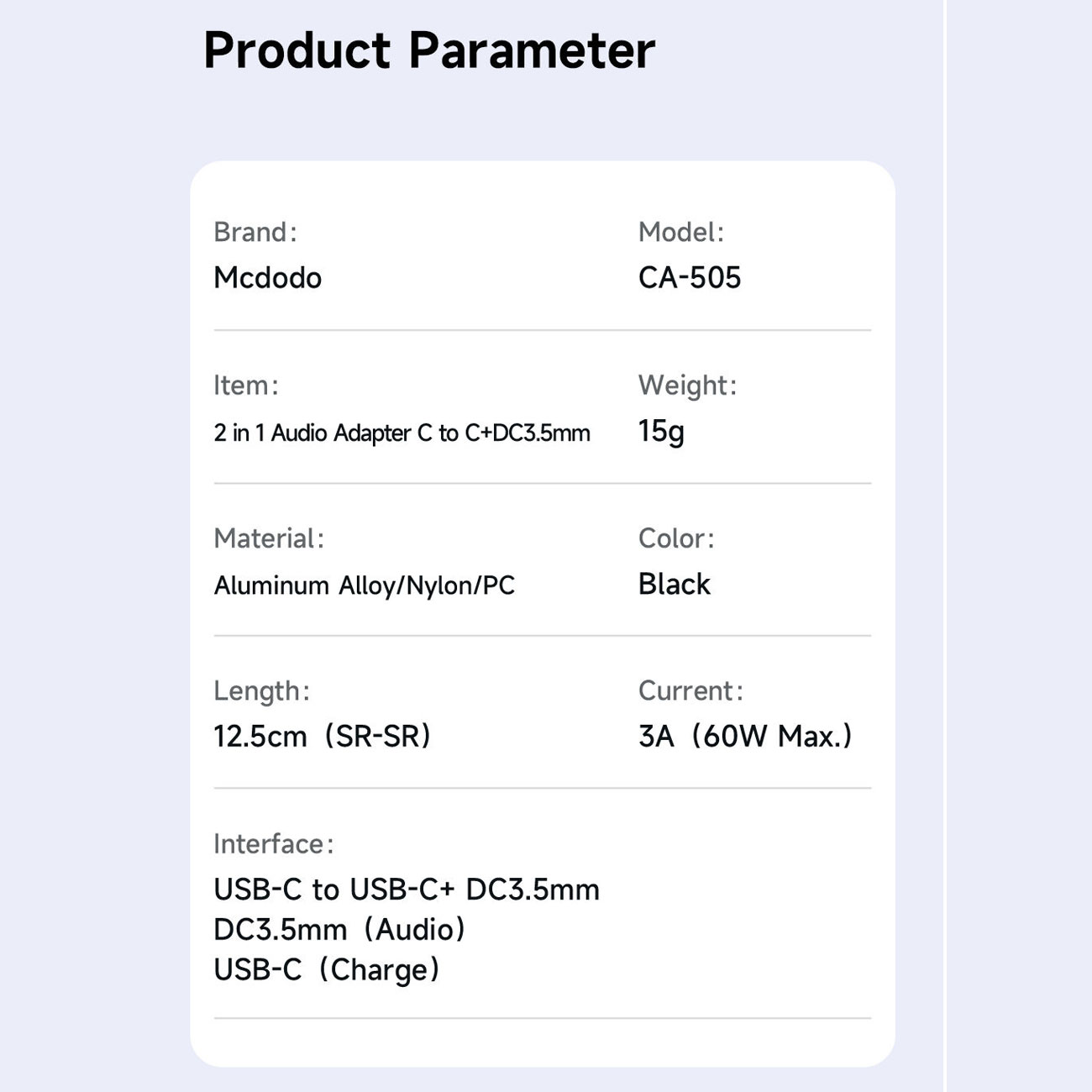The image size is (1092, 1092).
Task: Select the Mcdodo brand name text
Action: [x=267, y=278]
